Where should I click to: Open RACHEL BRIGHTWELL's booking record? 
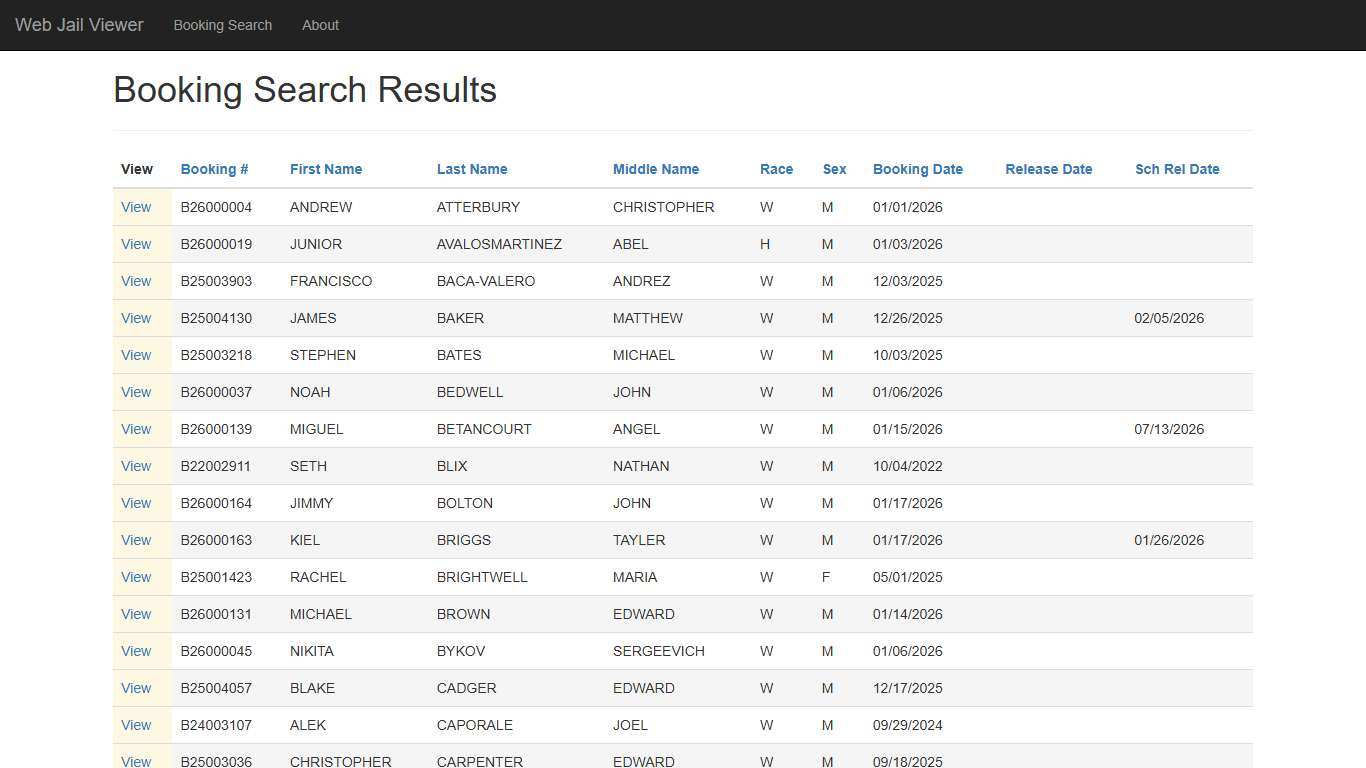(x=136, y=577)
